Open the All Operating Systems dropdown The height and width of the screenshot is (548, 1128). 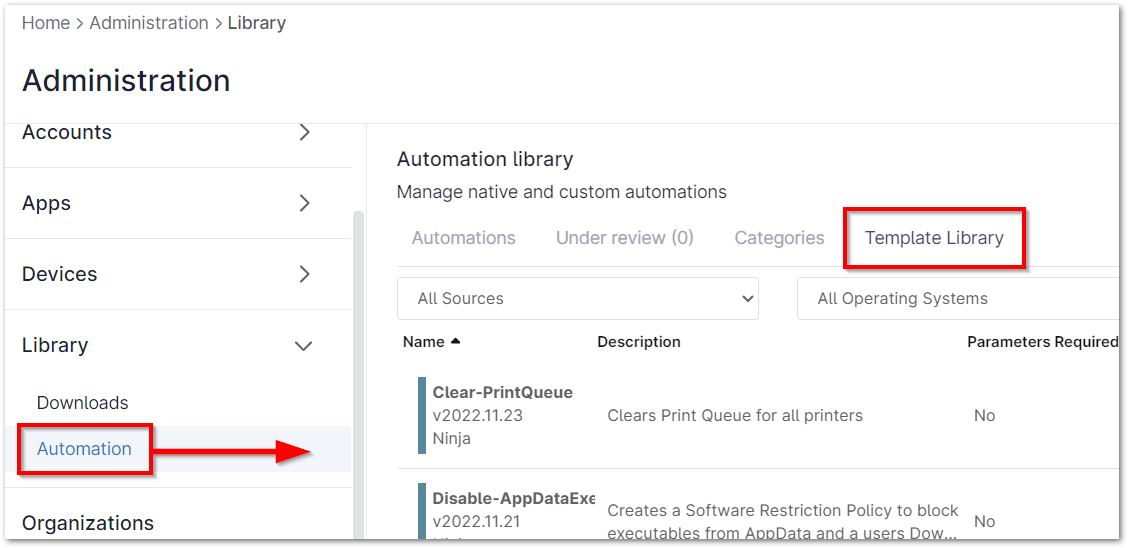[x=960, y=298]
